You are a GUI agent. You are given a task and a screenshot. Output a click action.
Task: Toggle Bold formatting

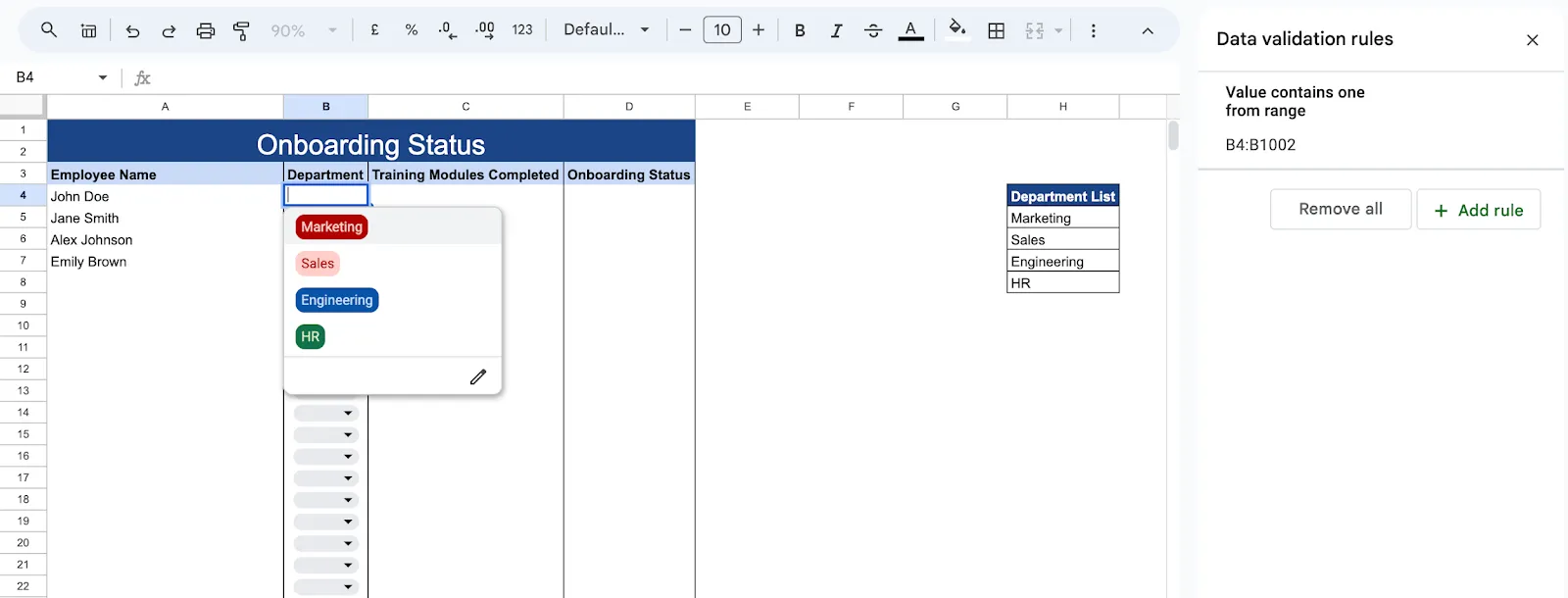tap(800, 30)
